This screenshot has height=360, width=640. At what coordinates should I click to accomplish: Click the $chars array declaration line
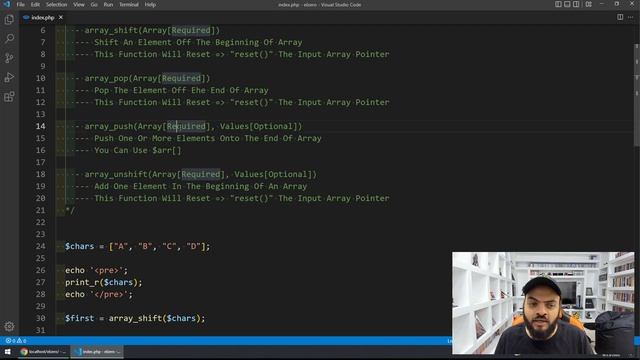pos(138,246)
